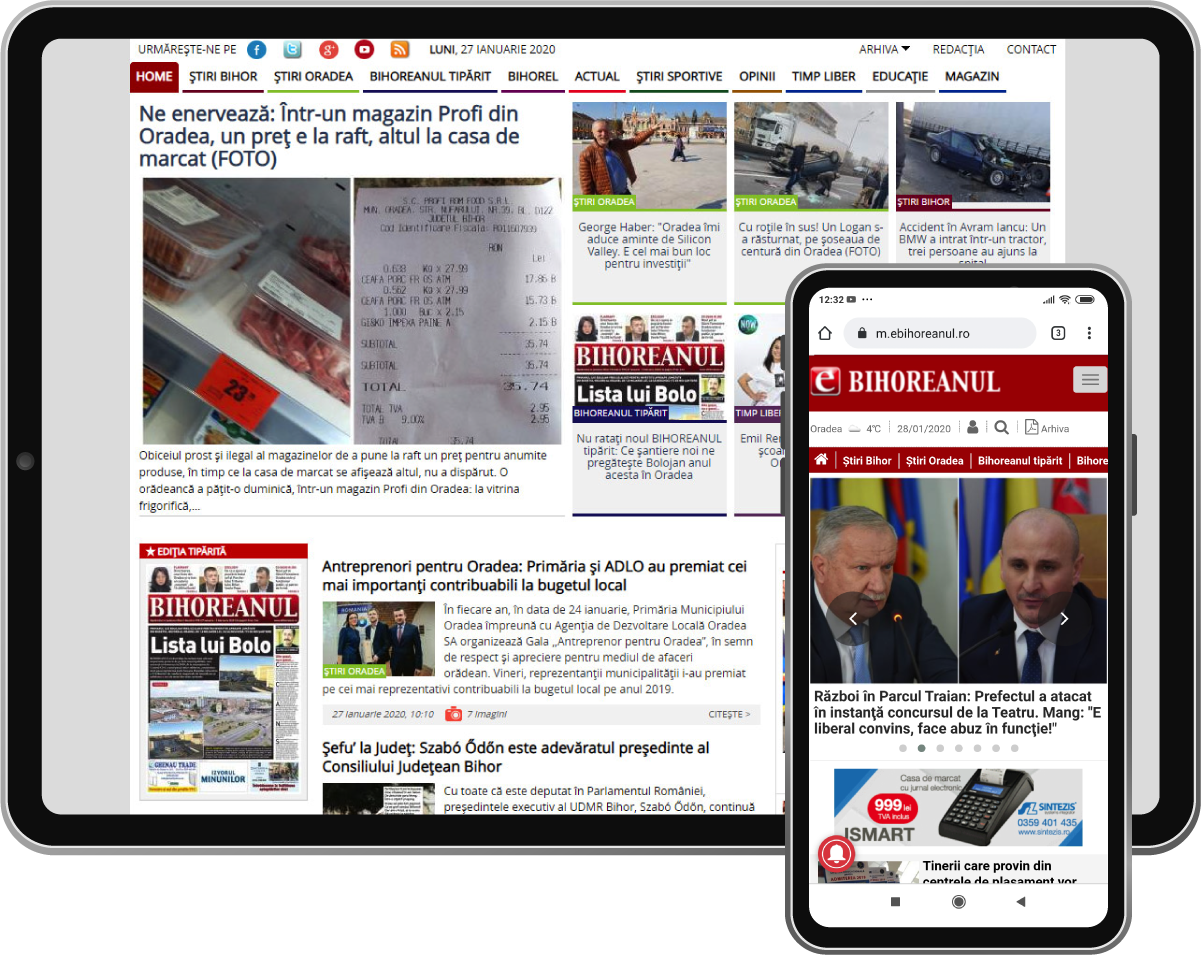Open the REDACŢIA link on tablet
The height and width of the screenshot is (955, 1201).
pos(958,49)
